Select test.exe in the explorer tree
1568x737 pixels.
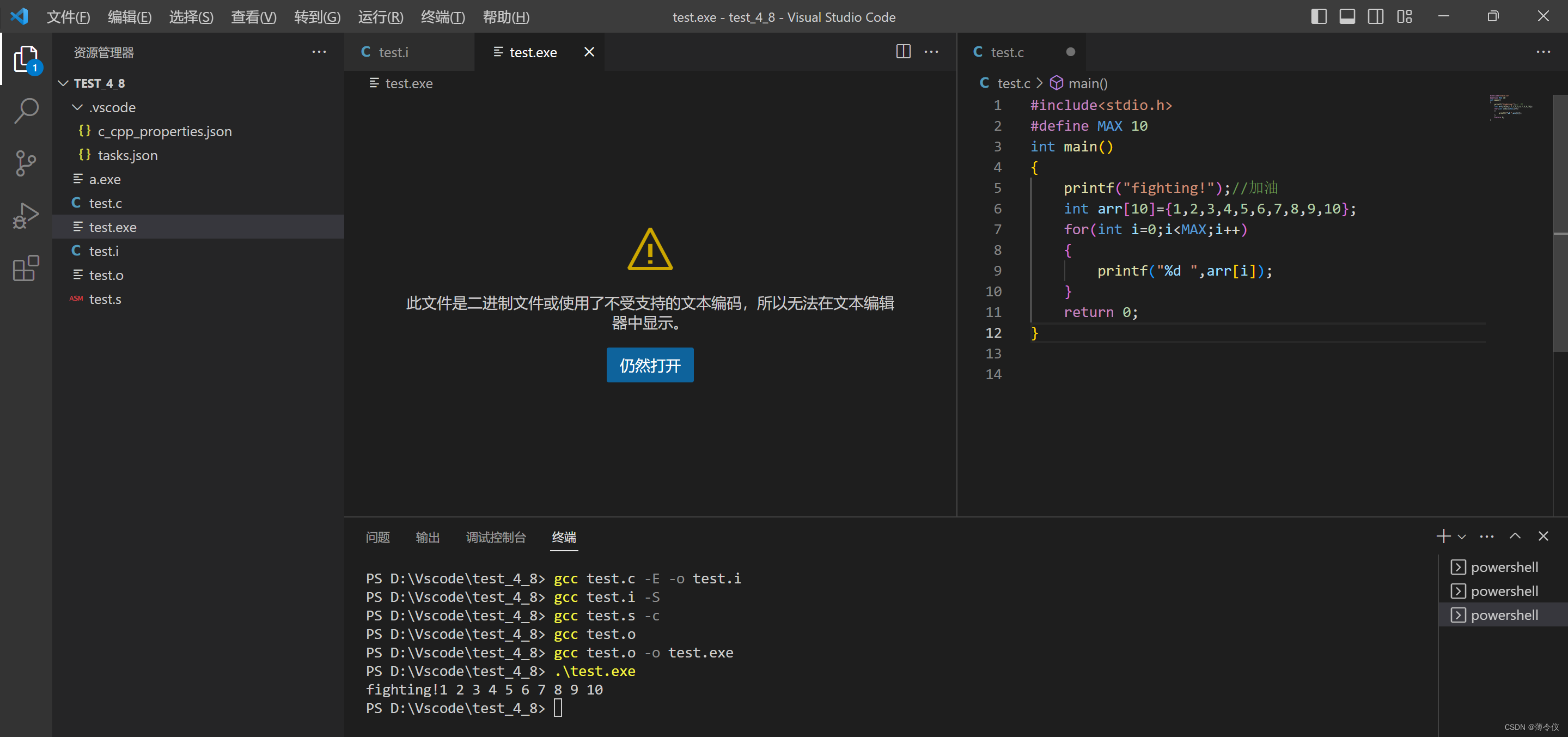[198, 227]
